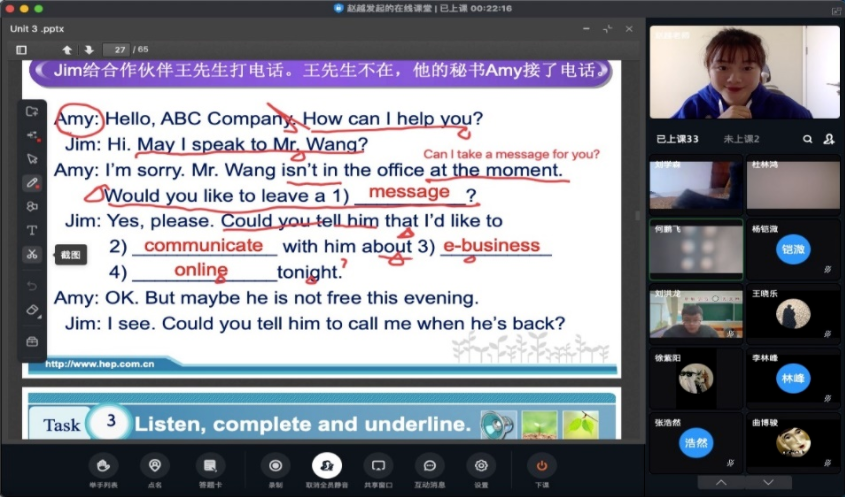Open the 答题卡 answer card
The width and height of the screenshot is (845, 497).
tap(210, 471)
